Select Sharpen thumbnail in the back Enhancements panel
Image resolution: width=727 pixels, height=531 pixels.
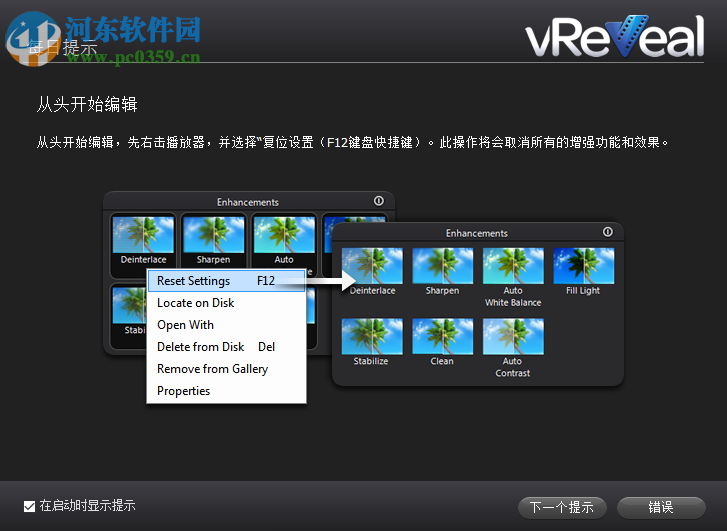(x=214, y=235)
